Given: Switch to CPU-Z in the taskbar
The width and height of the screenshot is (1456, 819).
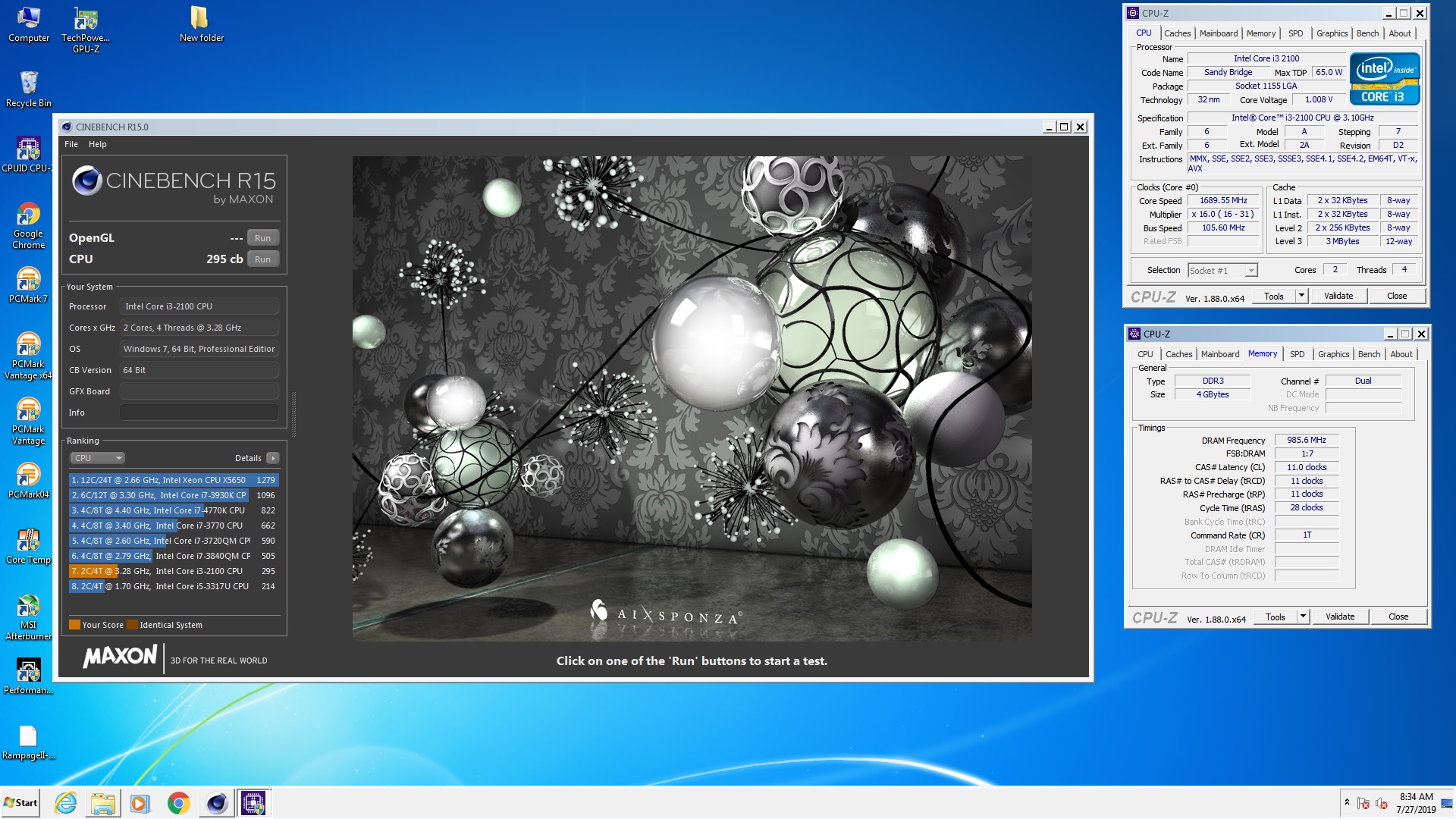Looking at the screenshot, I should [x=253, y=802].
